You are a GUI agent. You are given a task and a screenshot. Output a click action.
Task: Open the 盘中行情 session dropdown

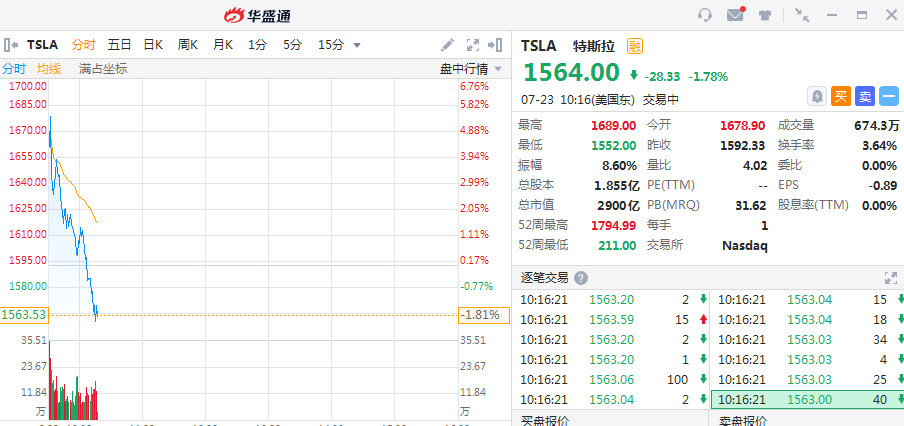470,69
